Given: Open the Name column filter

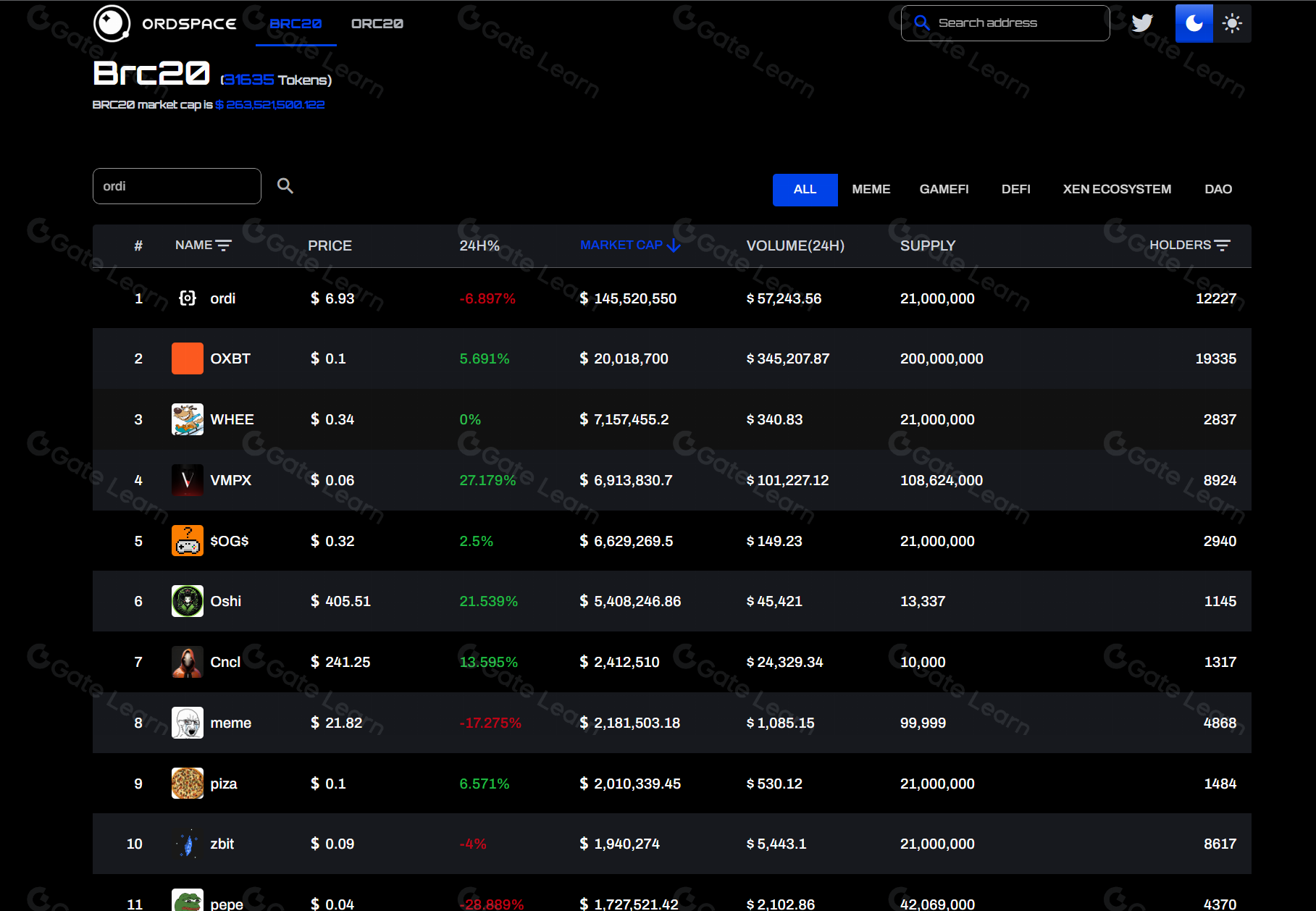Looking at the screenshot, I should (x=224, y=245).
